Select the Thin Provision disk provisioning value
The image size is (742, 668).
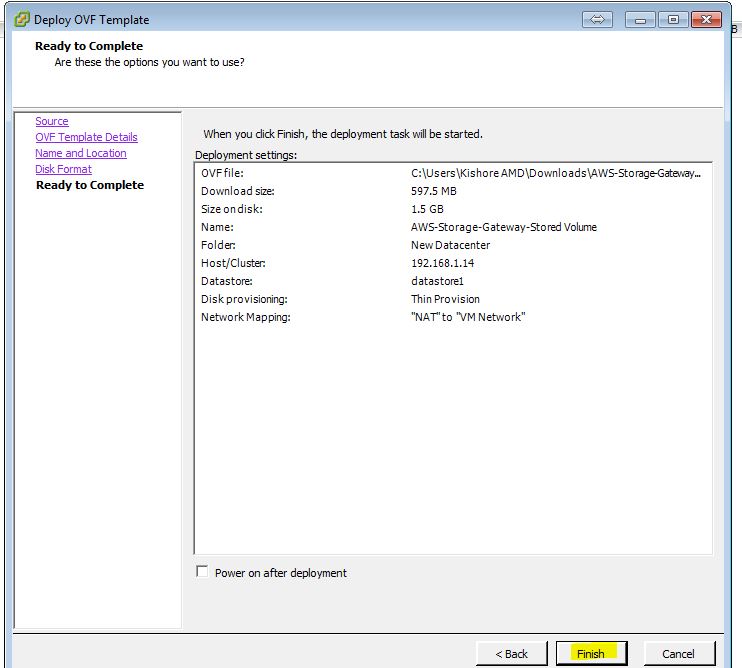pos(445,299)
